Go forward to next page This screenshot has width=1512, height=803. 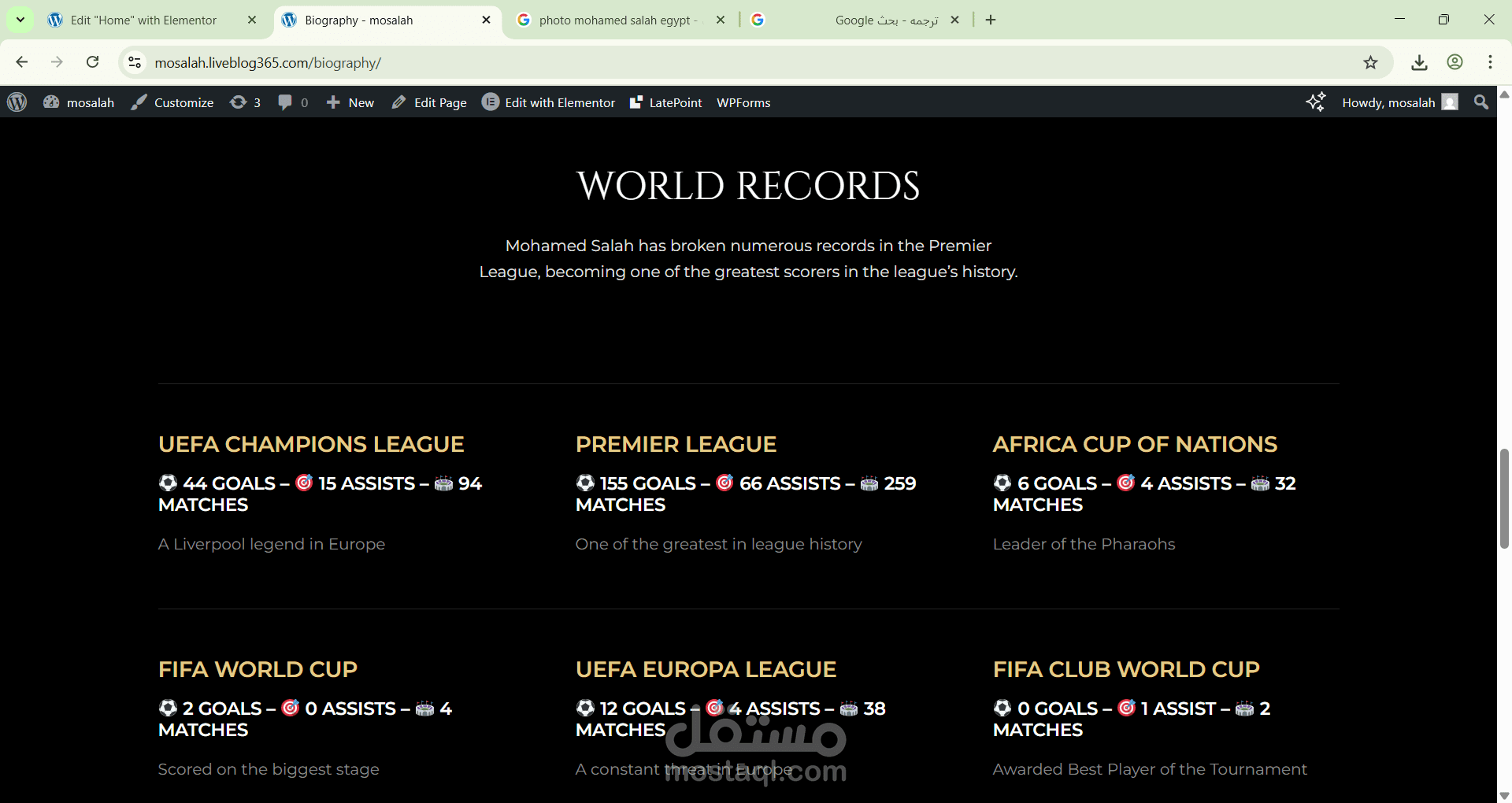point(57,62)
